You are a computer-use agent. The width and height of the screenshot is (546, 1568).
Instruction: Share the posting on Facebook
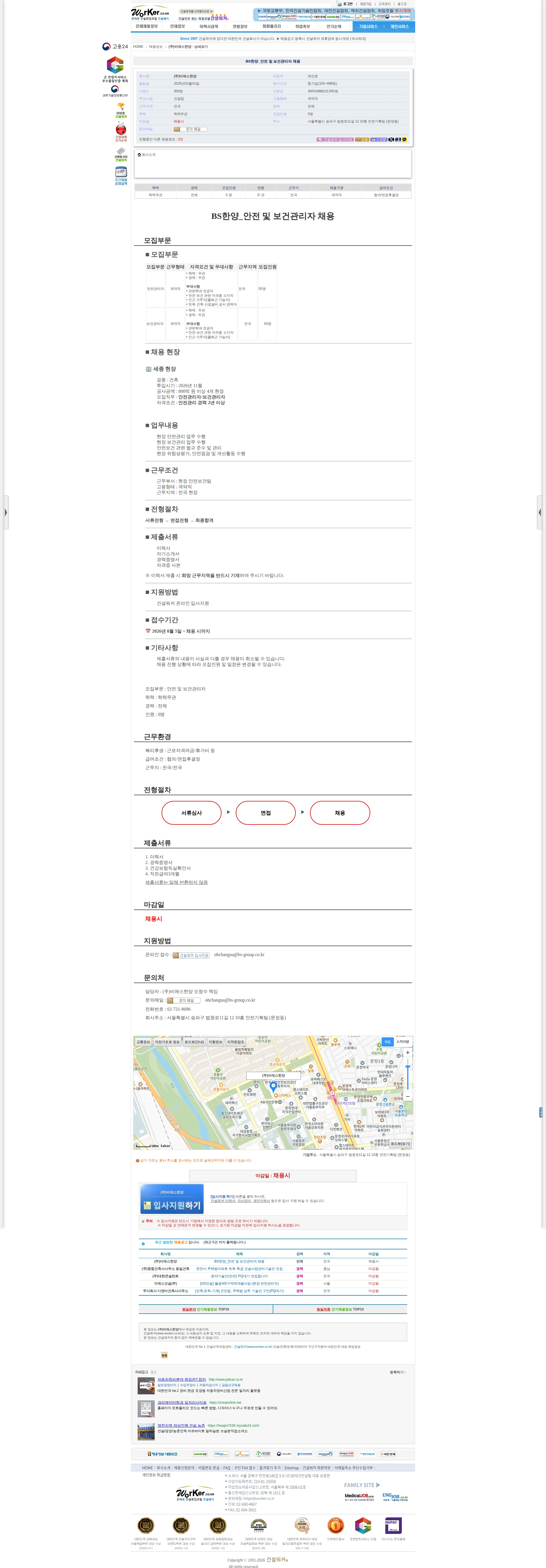click(398, 139)
